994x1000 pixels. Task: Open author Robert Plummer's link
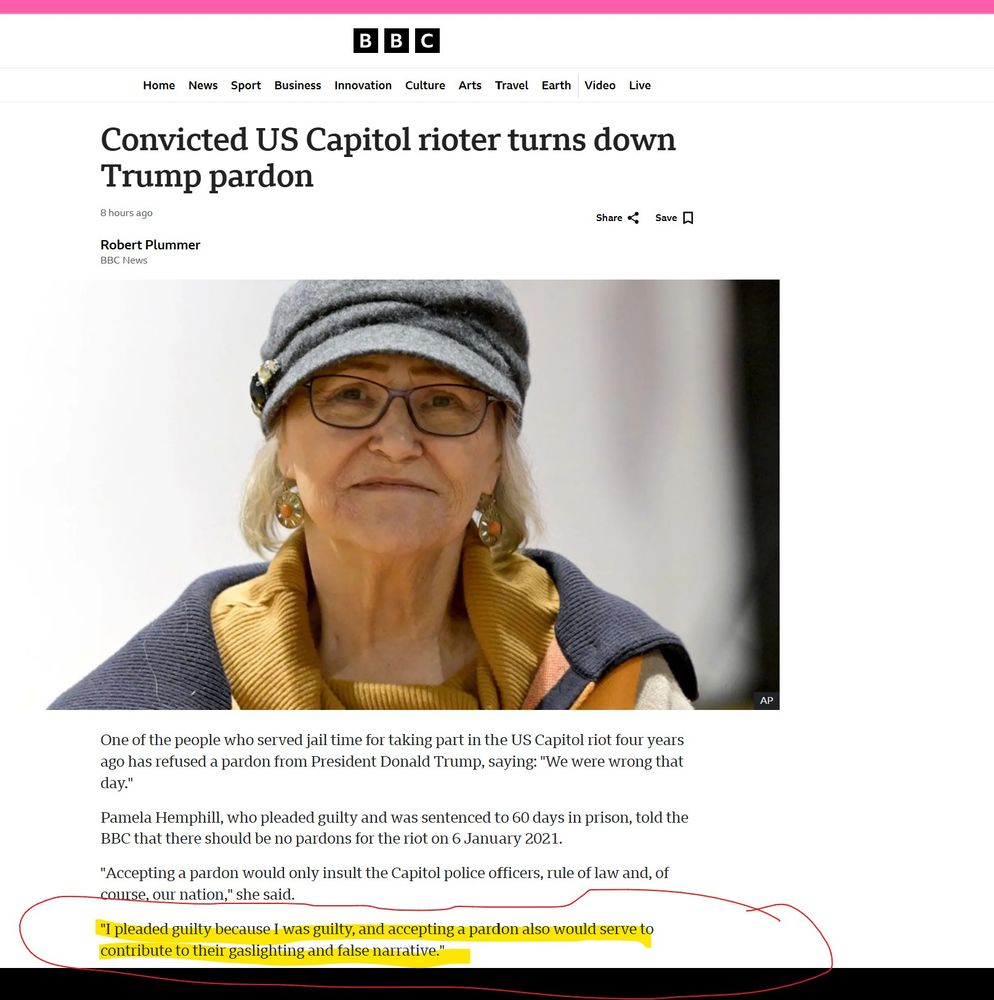150,245
